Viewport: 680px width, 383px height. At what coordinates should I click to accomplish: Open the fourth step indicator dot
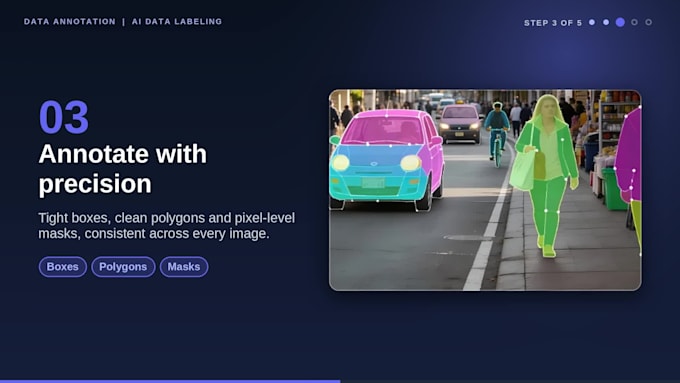(634, 22)
